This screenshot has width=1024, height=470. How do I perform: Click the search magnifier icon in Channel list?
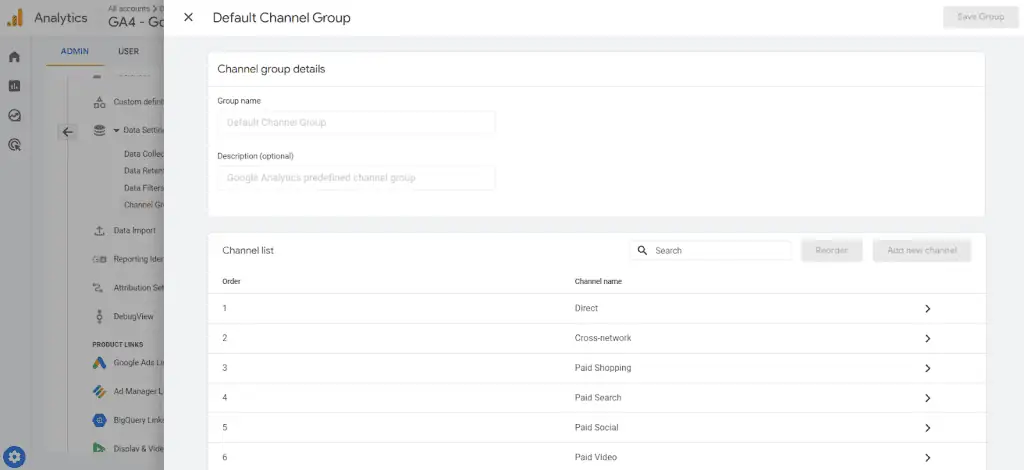click(x=643, y=251)
